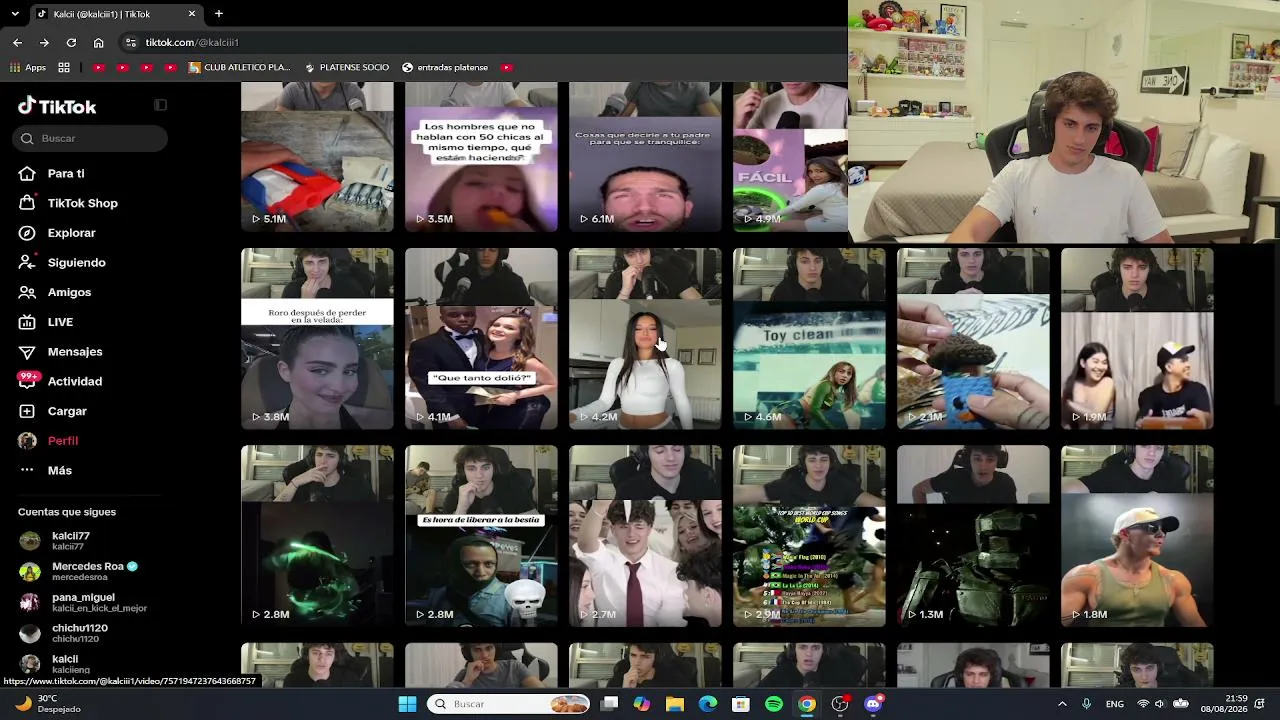
Task: Open the 'FÁCIL' video thumbnail
Action: [x=790, y=157]
